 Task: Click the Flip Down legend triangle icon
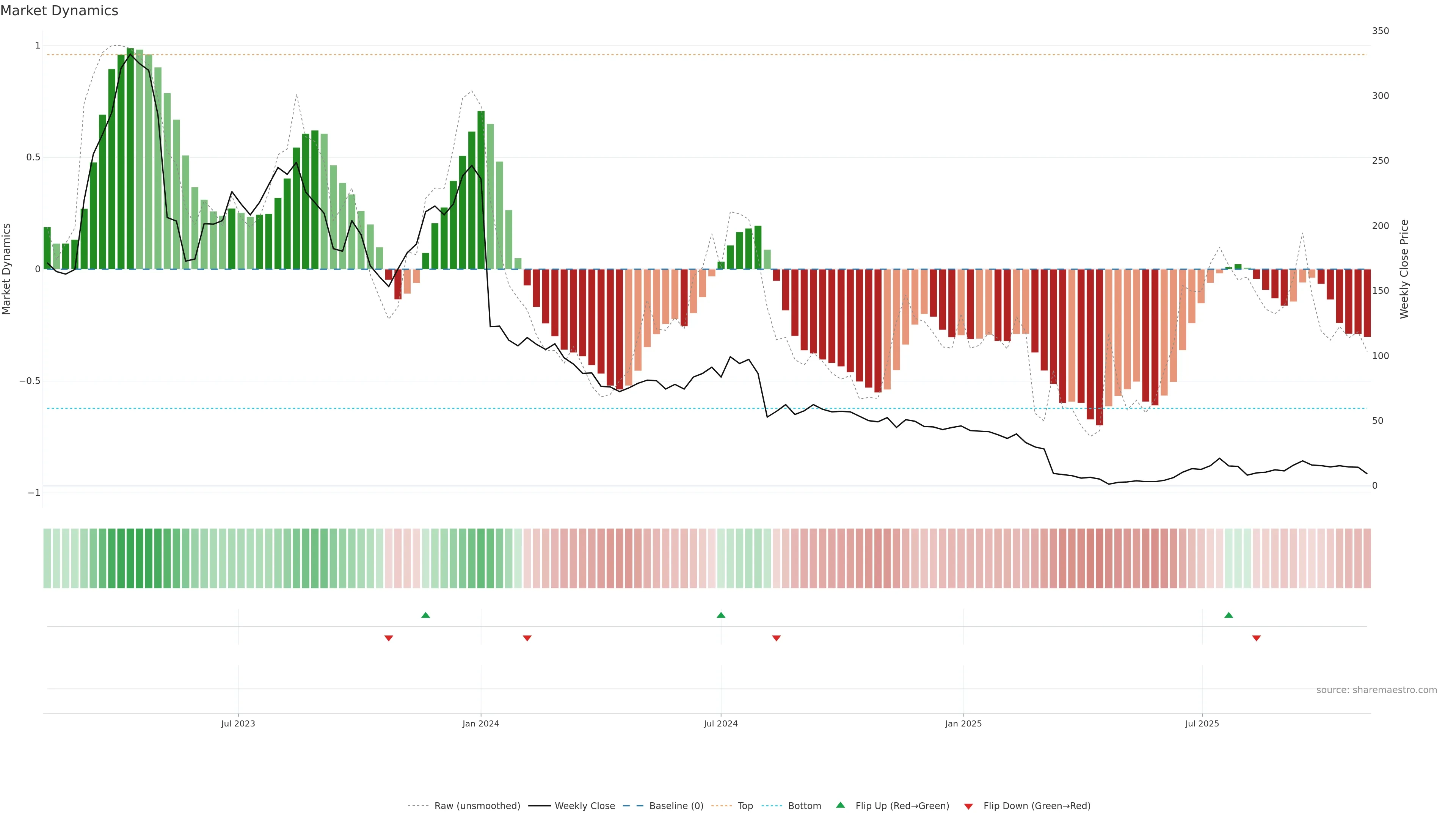[x=968, y=806]
